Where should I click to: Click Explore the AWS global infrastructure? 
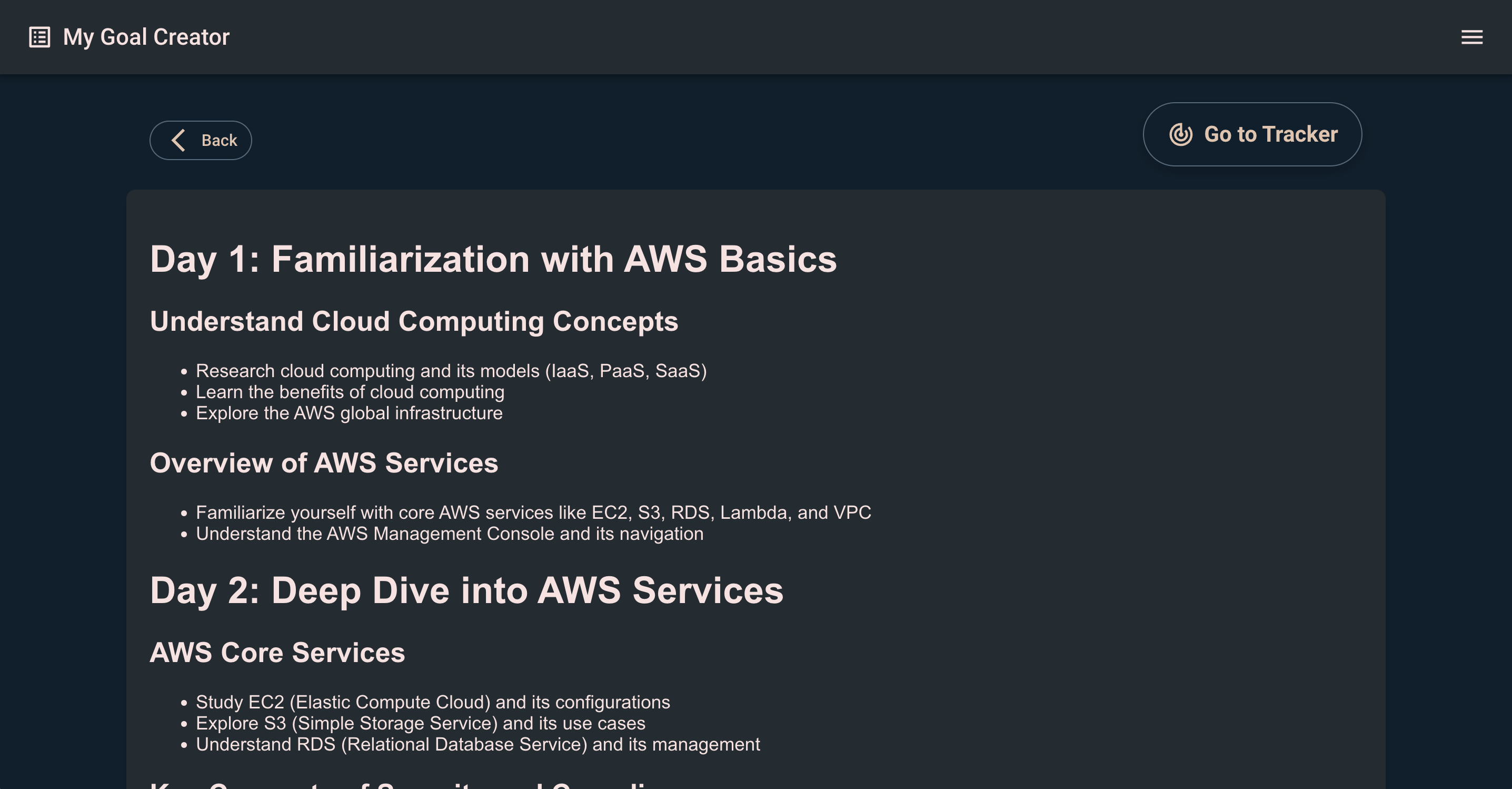pos(349,413)
